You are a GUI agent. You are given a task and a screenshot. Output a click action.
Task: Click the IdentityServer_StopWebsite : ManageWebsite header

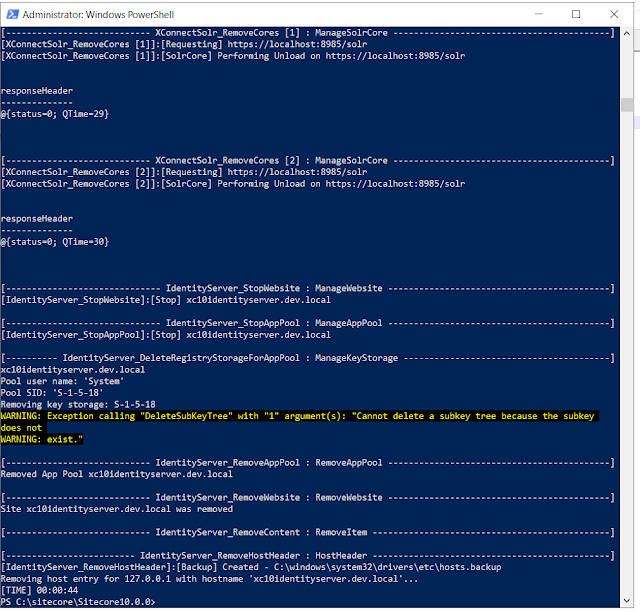pyautogui.click(x=308, y=288)
